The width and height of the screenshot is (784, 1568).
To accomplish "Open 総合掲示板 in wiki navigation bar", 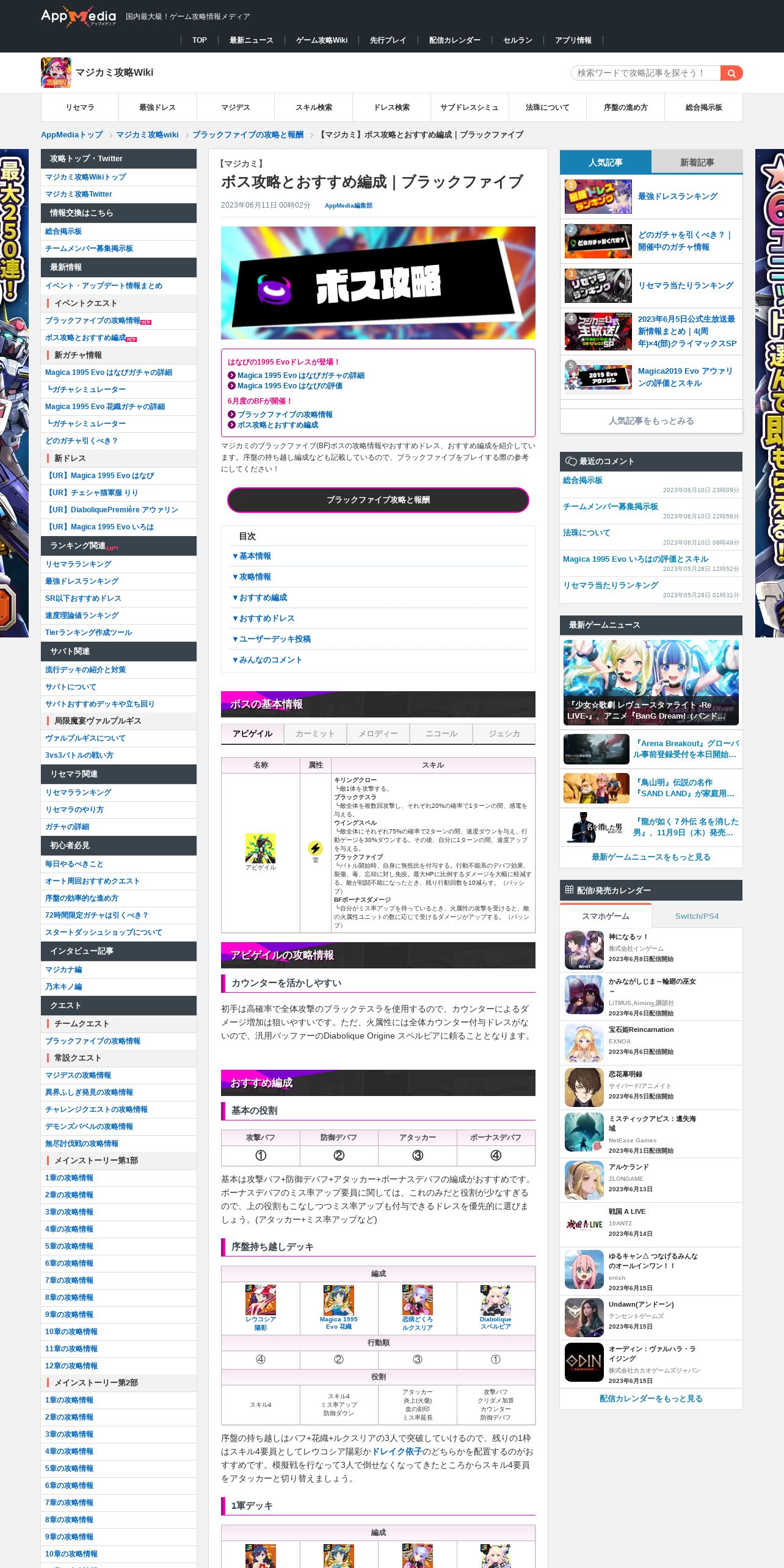I will (703, 107).
